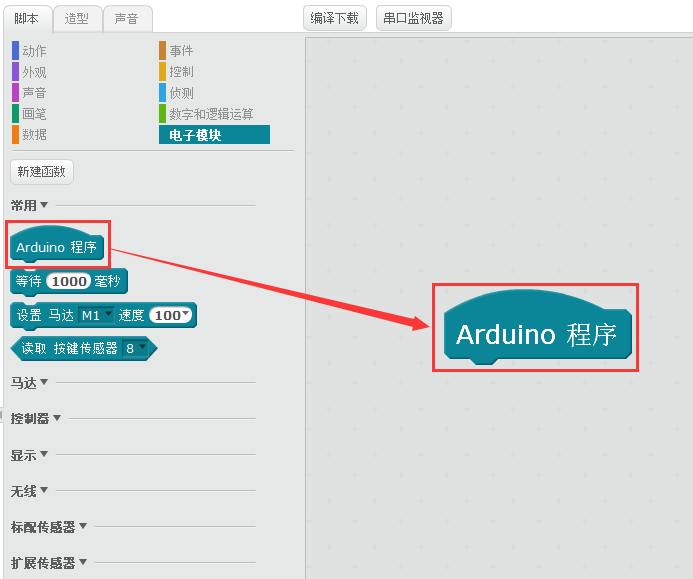Open the speed 100 dropdown
Viewport: 693px width, 579px height.
point(171,315)
